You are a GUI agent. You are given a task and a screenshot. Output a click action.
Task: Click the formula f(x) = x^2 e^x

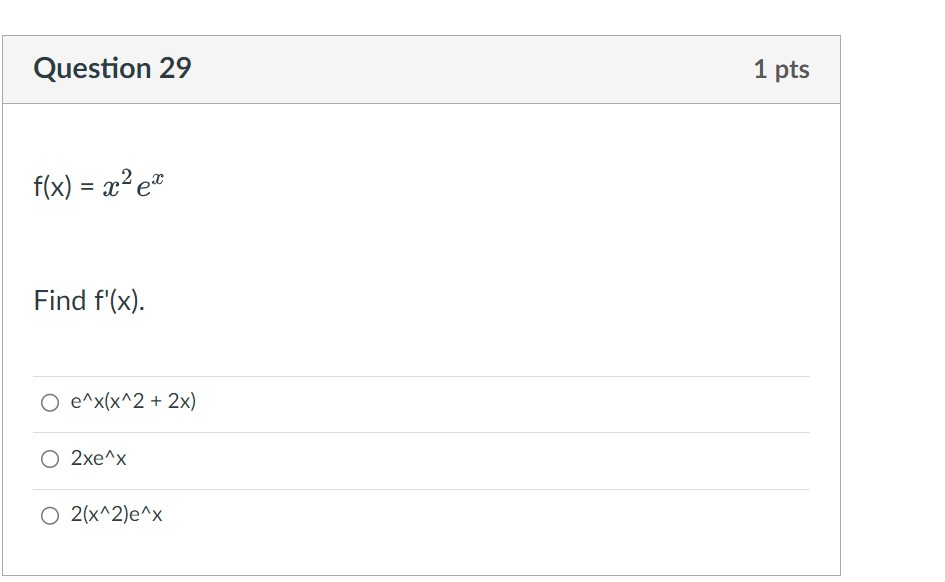pos(100,185)
